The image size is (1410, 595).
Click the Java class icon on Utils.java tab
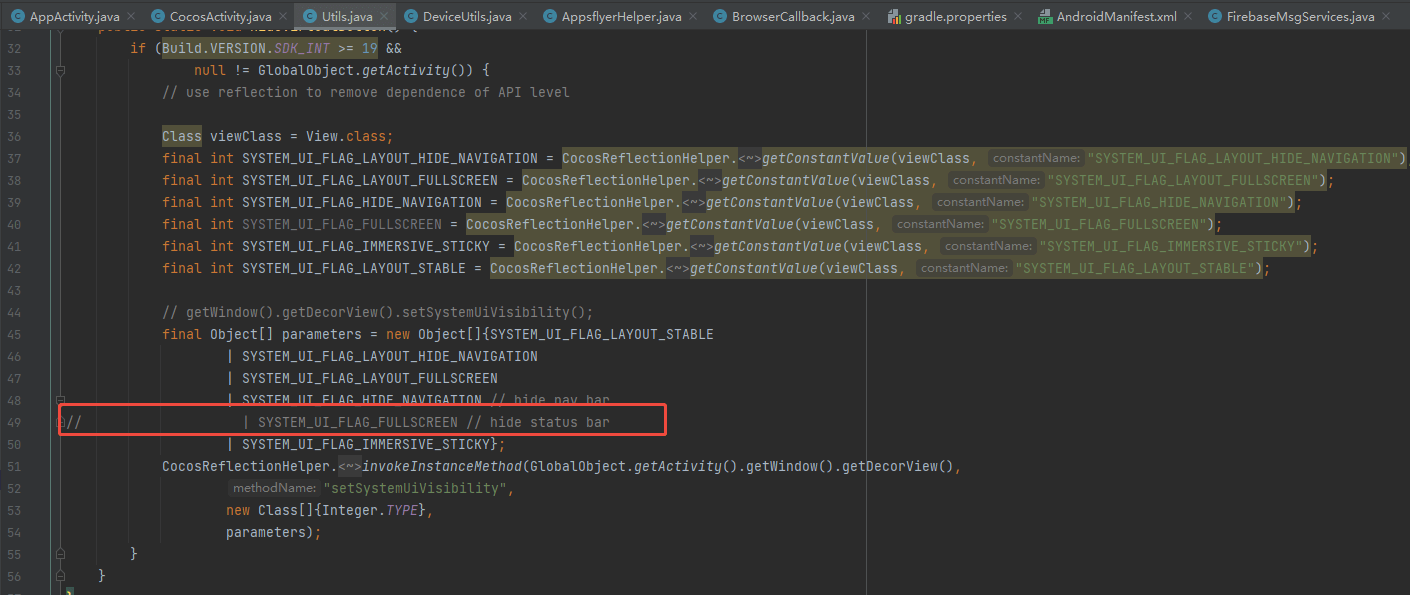(311, 17)
